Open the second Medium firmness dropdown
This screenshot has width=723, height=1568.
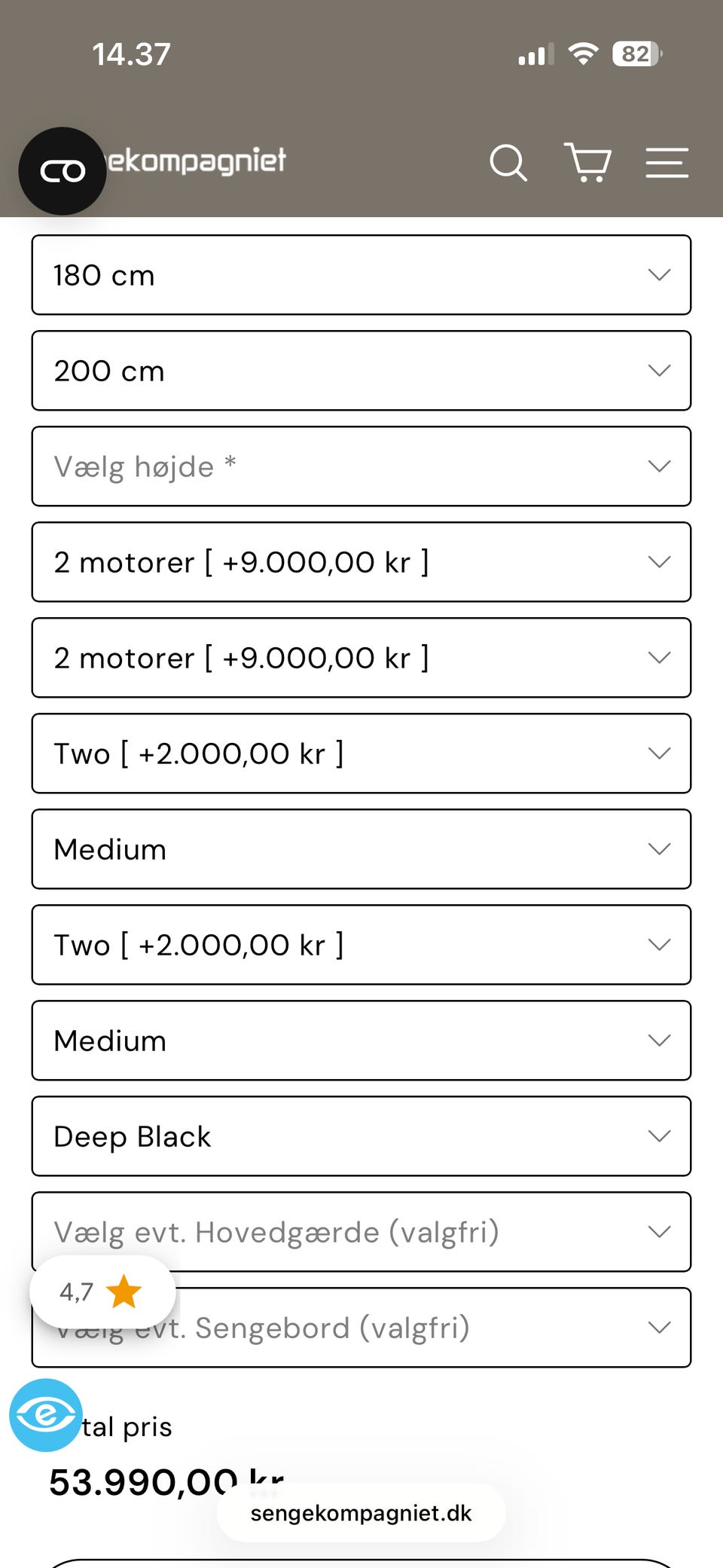pyautogui.click(x=361, y=1041)
